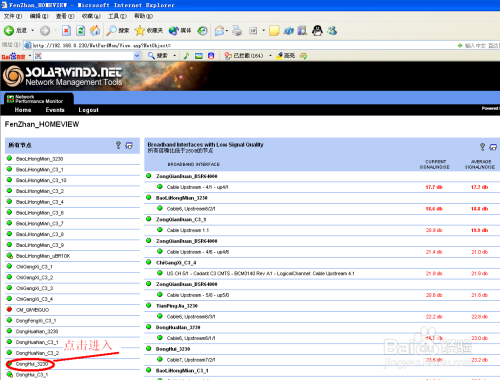Click the Average Signal/Noise column header
The width and height of the screenshot is (500, 380).
[x=480, y=164]
